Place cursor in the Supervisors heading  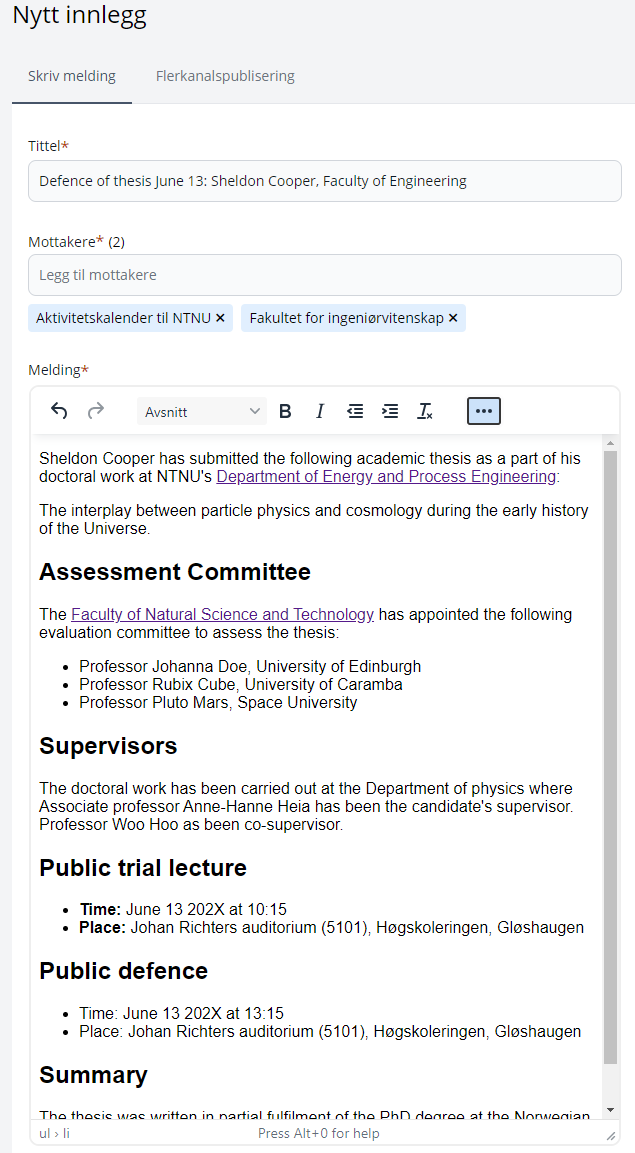point(108,746)
